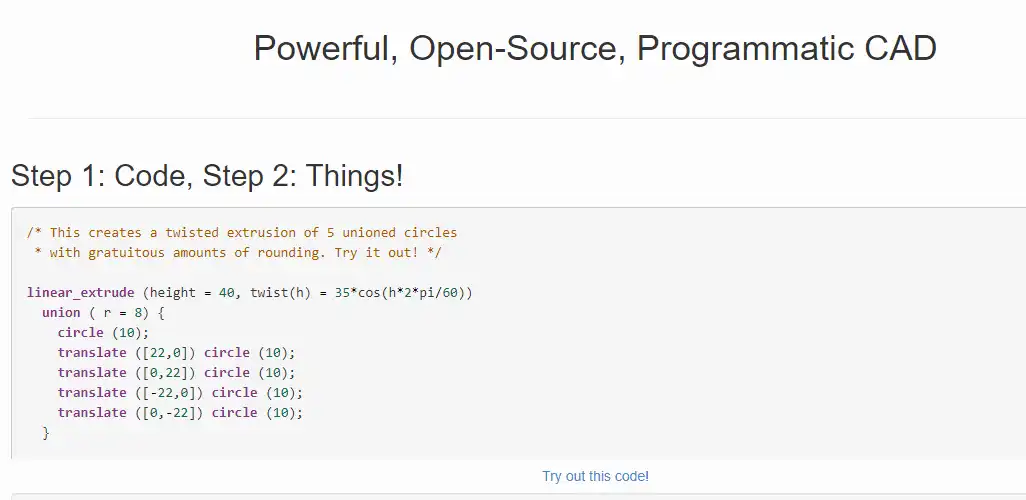Click the translate ([0,-22]) code line
The height and width of the screenshot is (500, 1026).
(181, 412)
